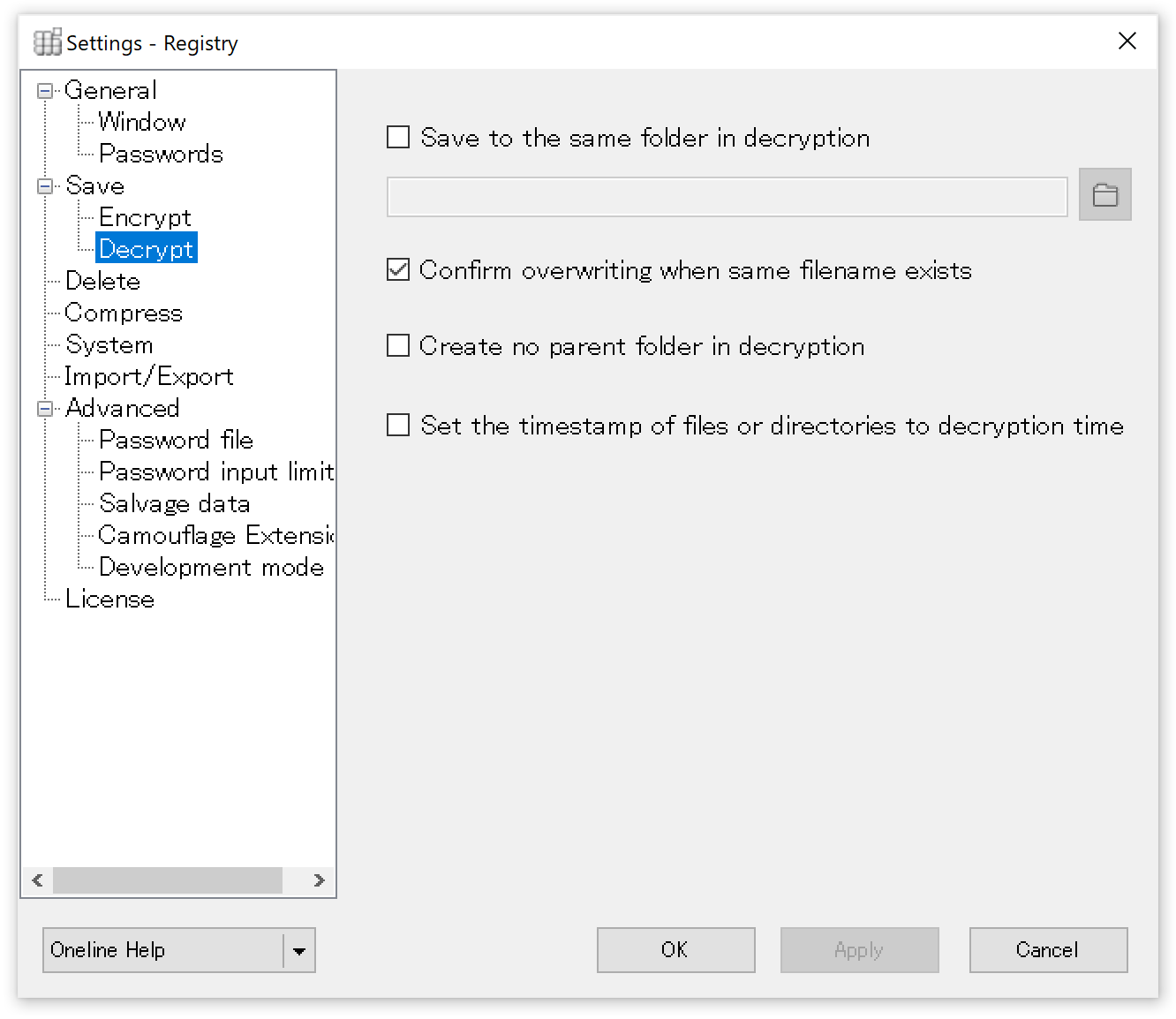This screenshot has width=1176, height=1019.
Task: Collapse the General tree node
Action: click(x=44, y=91)
